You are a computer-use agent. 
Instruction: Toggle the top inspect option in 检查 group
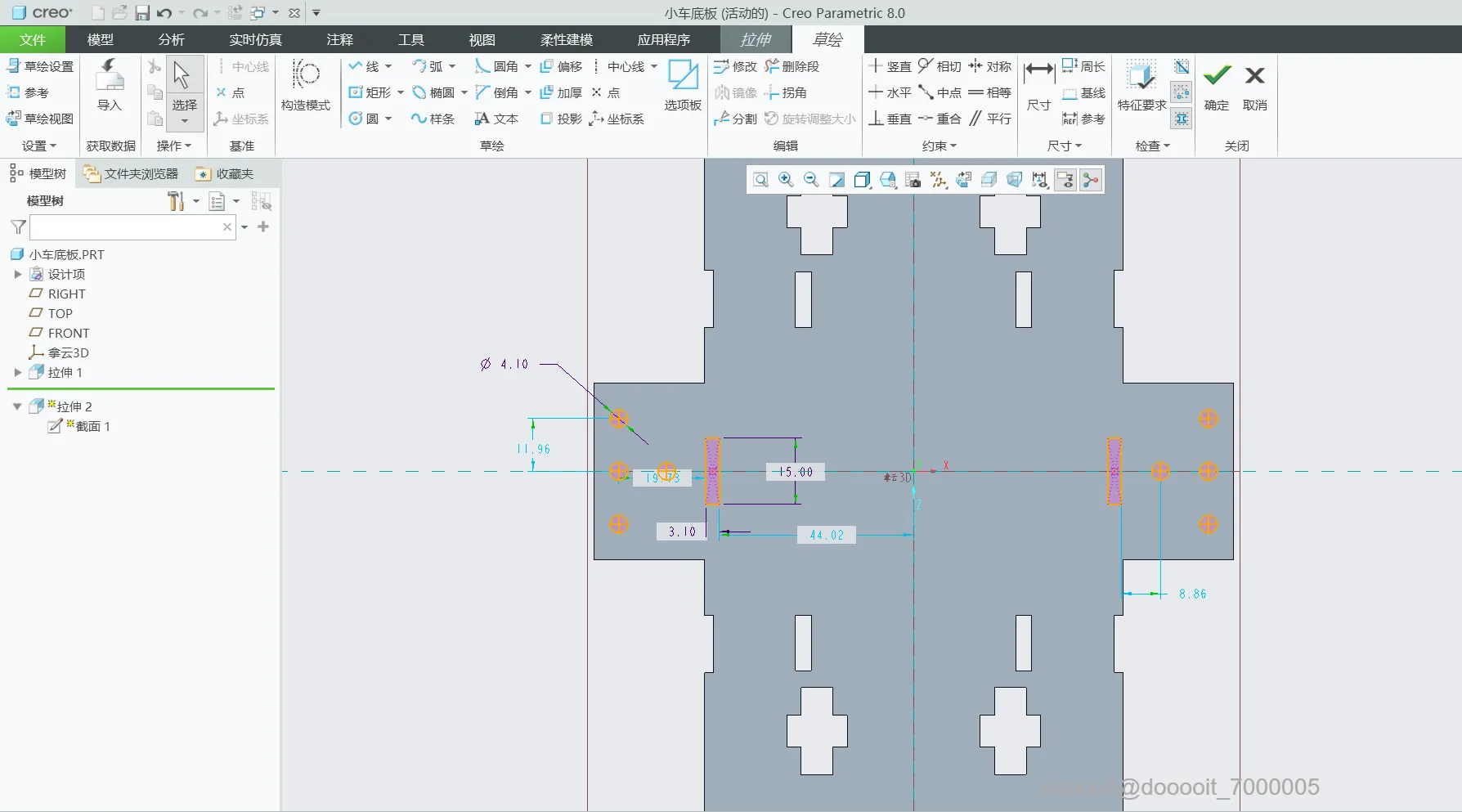pos(1182,66)
